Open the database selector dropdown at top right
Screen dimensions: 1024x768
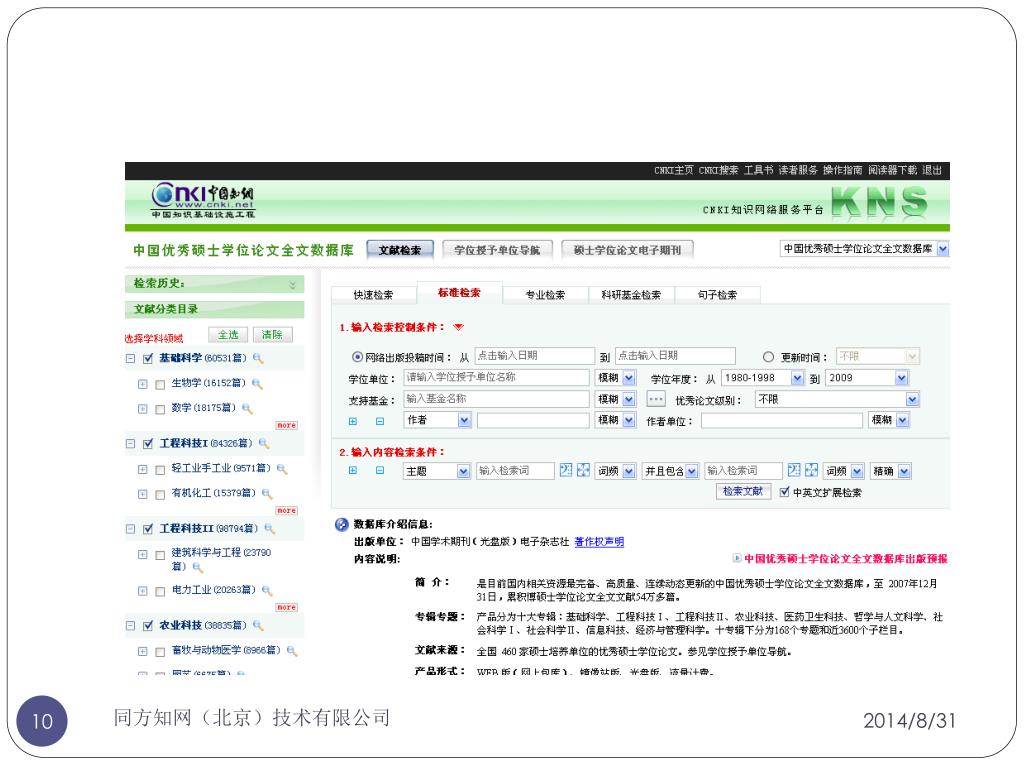point(942,249)
